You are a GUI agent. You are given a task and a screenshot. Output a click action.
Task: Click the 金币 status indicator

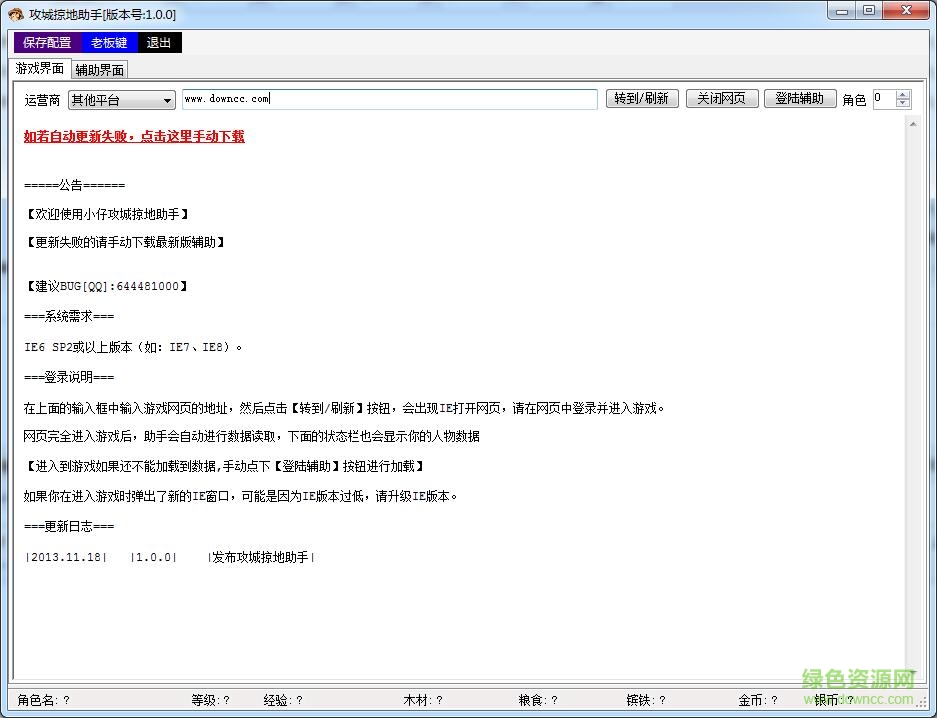pos(759,700)
